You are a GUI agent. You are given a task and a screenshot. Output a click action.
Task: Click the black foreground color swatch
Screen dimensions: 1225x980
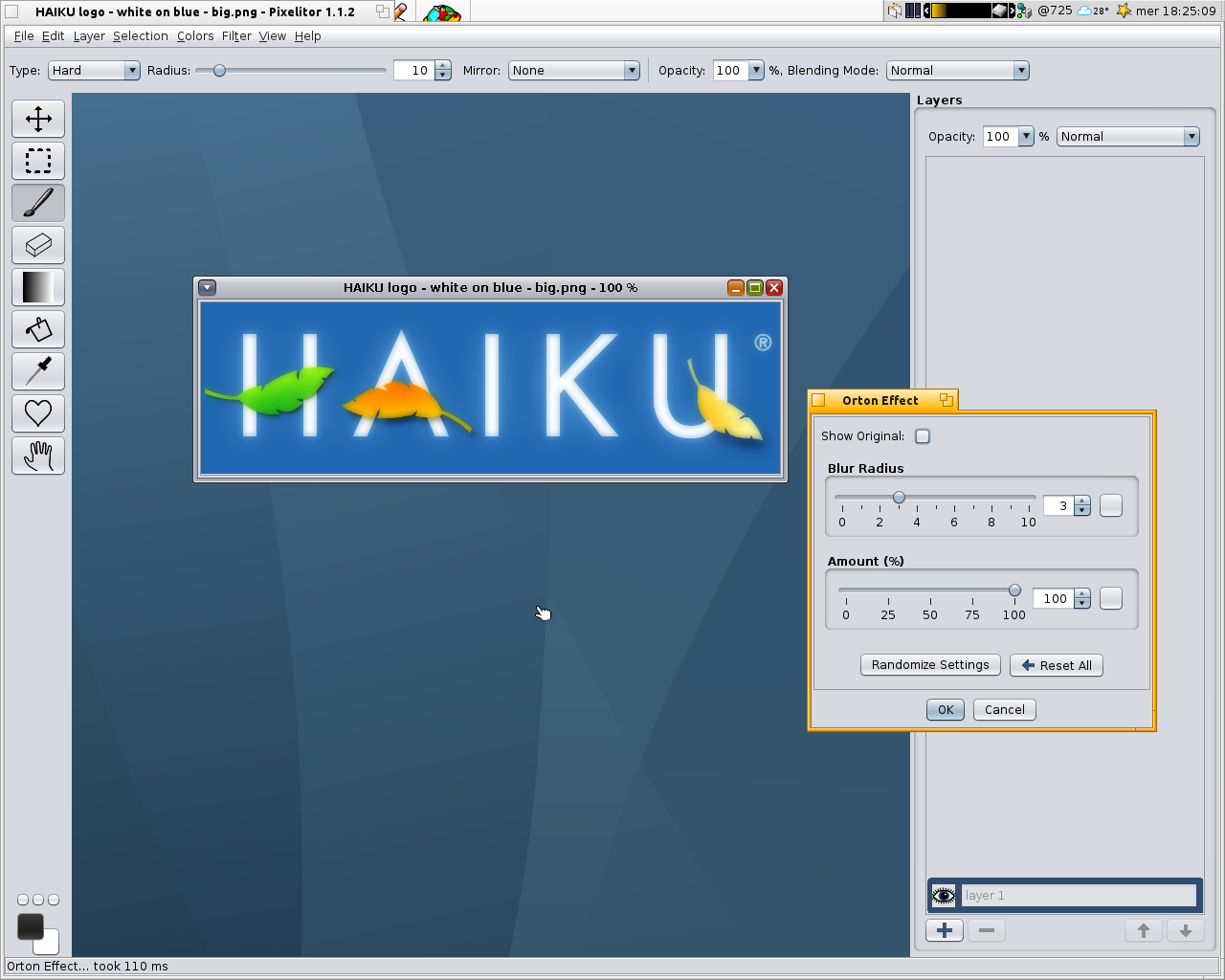(x=31, y=926)
